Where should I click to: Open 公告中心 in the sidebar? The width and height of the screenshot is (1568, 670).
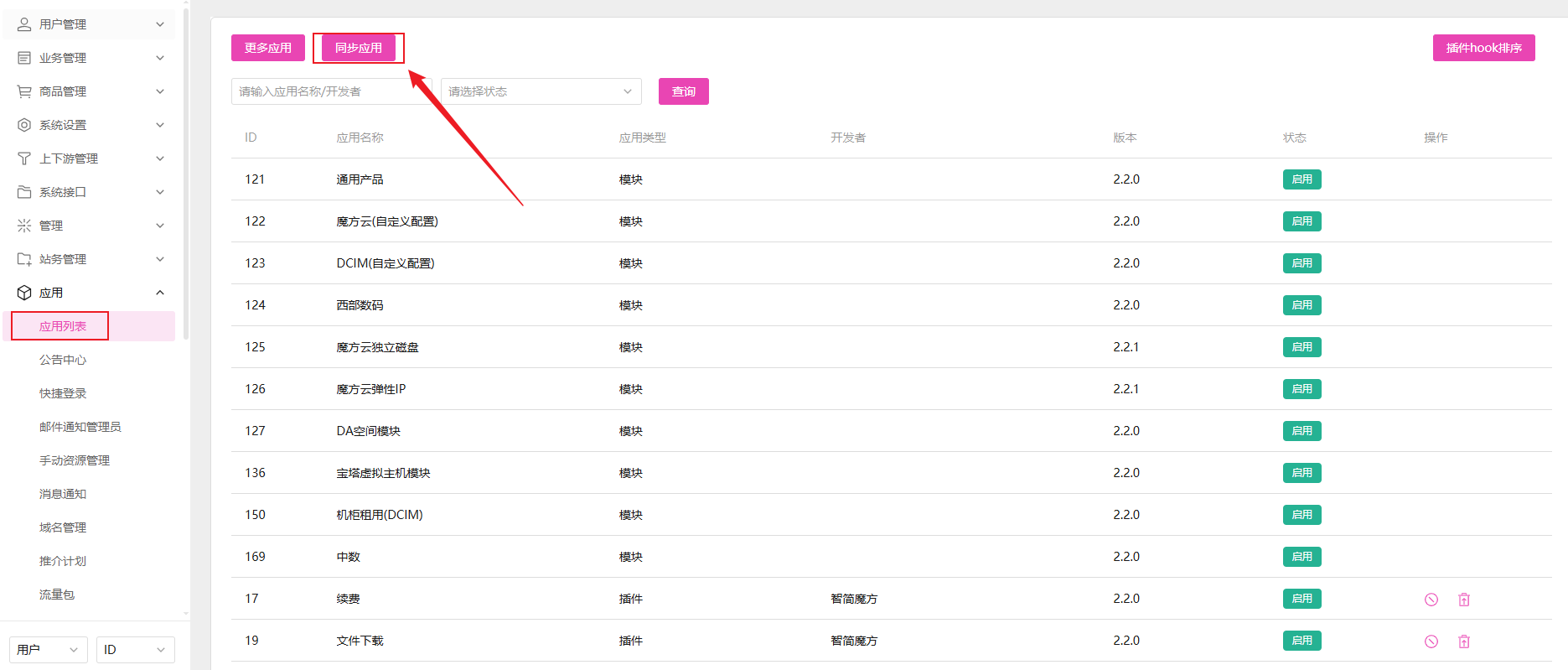tap(63, 360)
